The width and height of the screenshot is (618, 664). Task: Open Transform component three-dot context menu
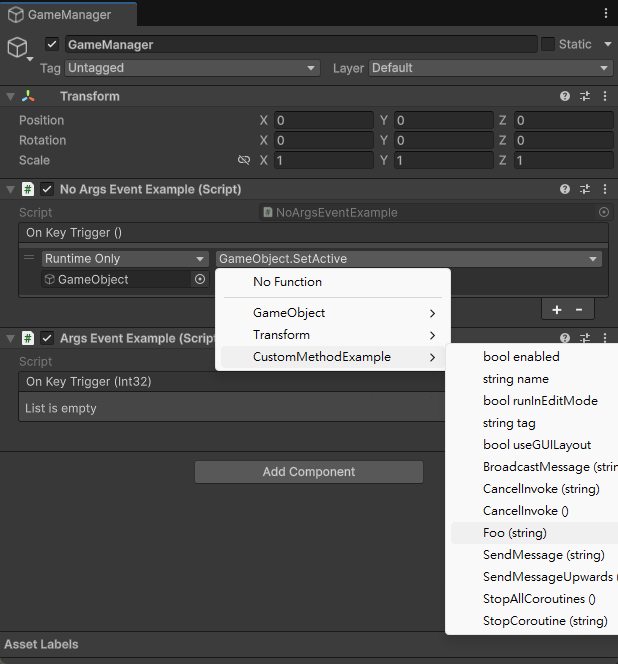tap(605, 97)
